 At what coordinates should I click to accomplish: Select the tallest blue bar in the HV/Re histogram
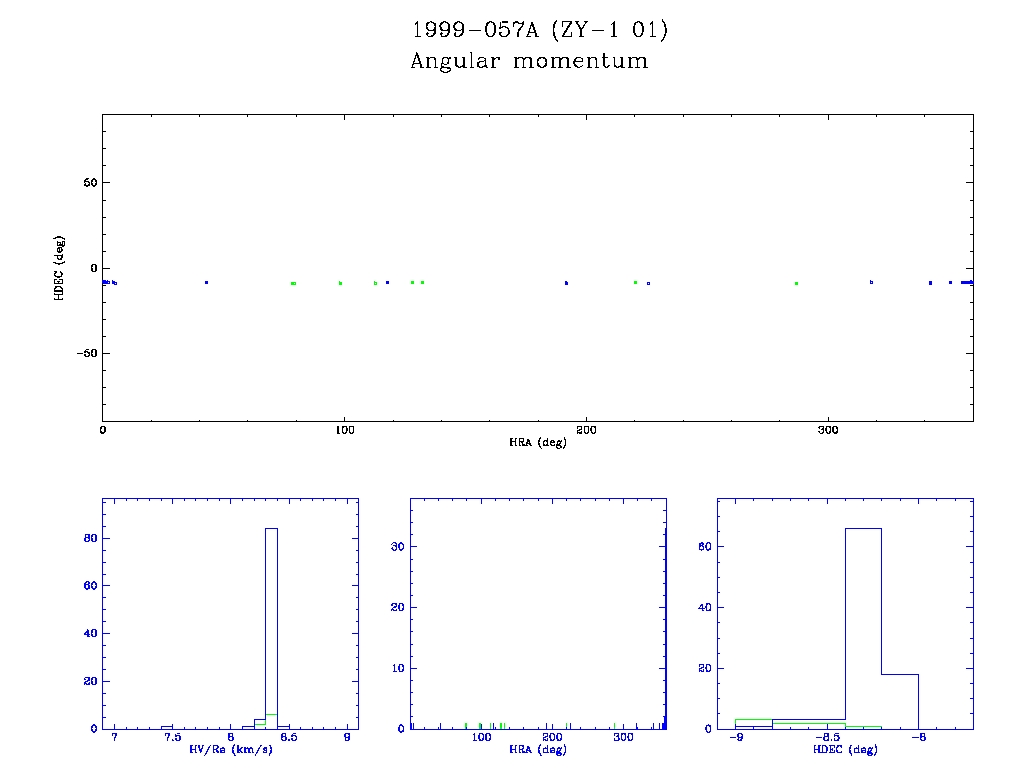[271, 628]
